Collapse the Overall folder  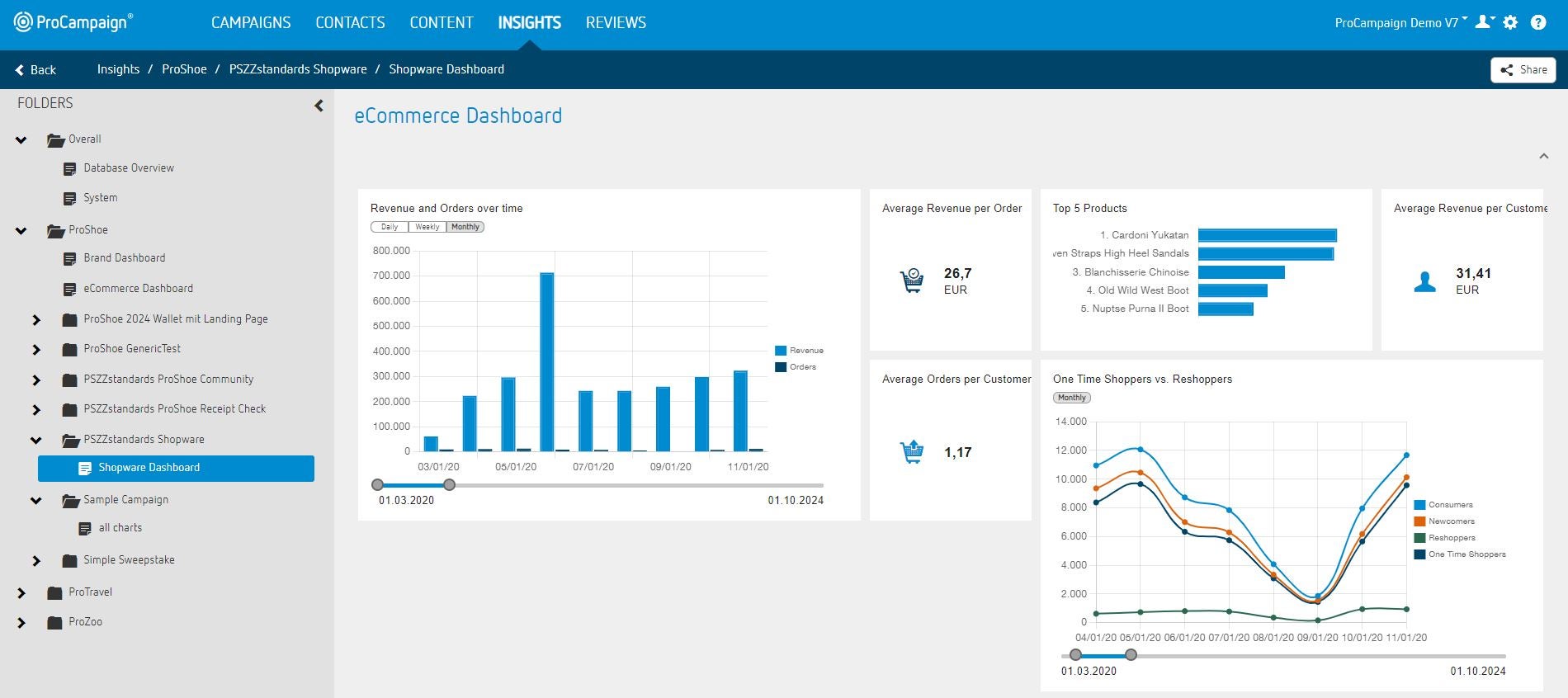tap(21, 139)
